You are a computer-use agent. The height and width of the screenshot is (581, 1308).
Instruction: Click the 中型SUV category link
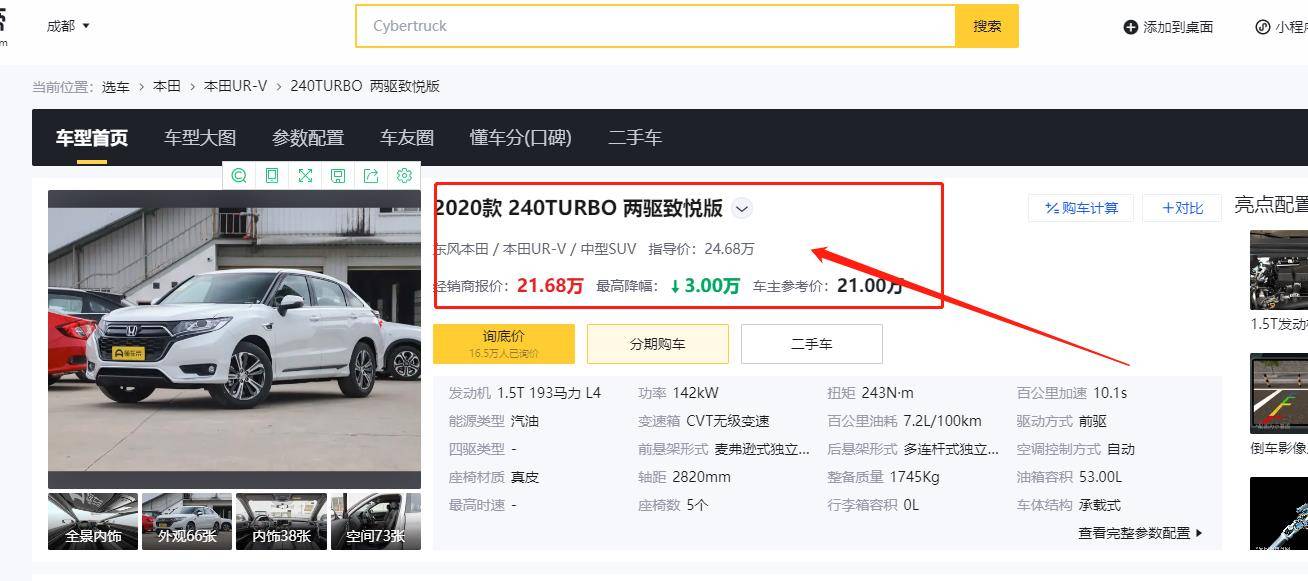608,249
